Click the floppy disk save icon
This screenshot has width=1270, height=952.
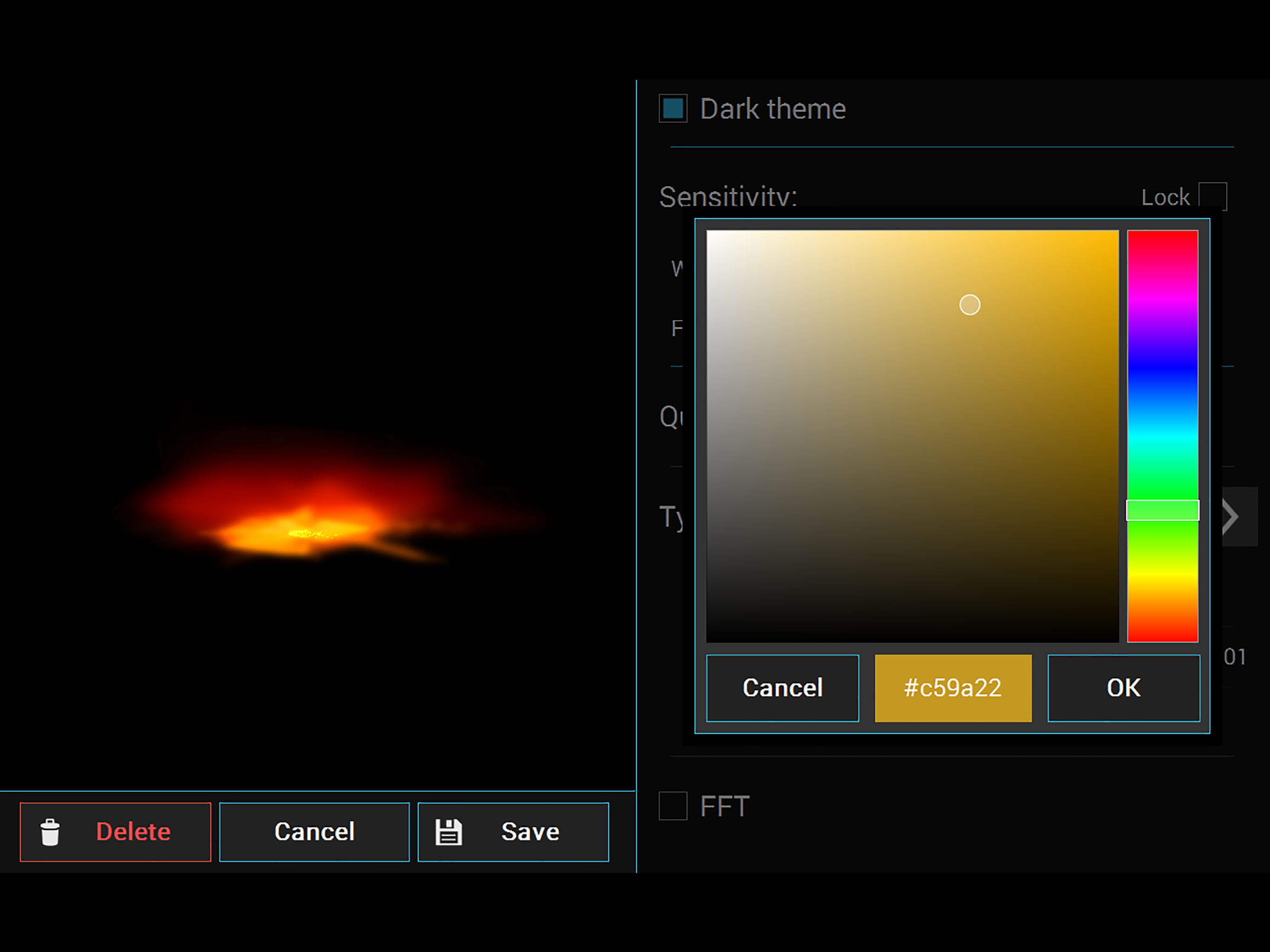pyautogui.click(x=449, y=832)
